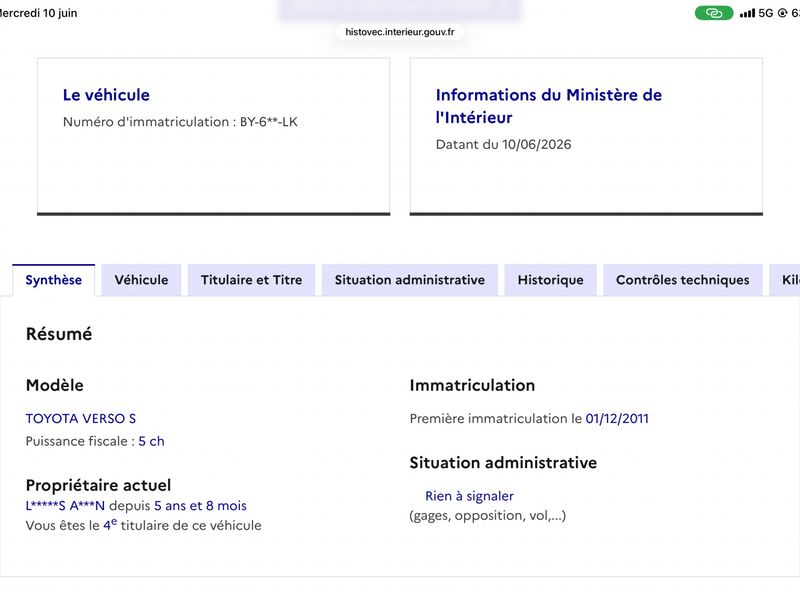The width and height of the screenshot is (800, 600).
Task: Click the 'Situation administrative' summary heading
Action: pyautogui.click(x=503, y=463)
